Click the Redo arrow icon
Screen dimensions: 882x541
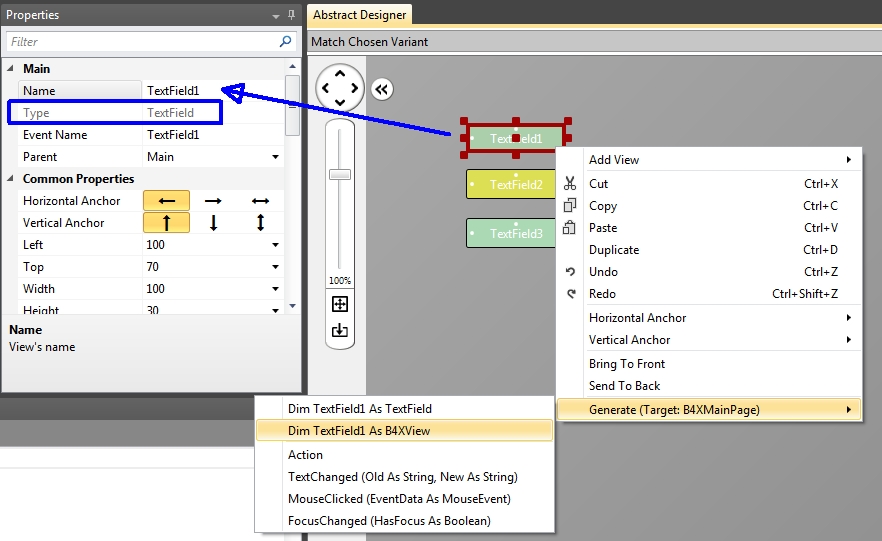571,294
